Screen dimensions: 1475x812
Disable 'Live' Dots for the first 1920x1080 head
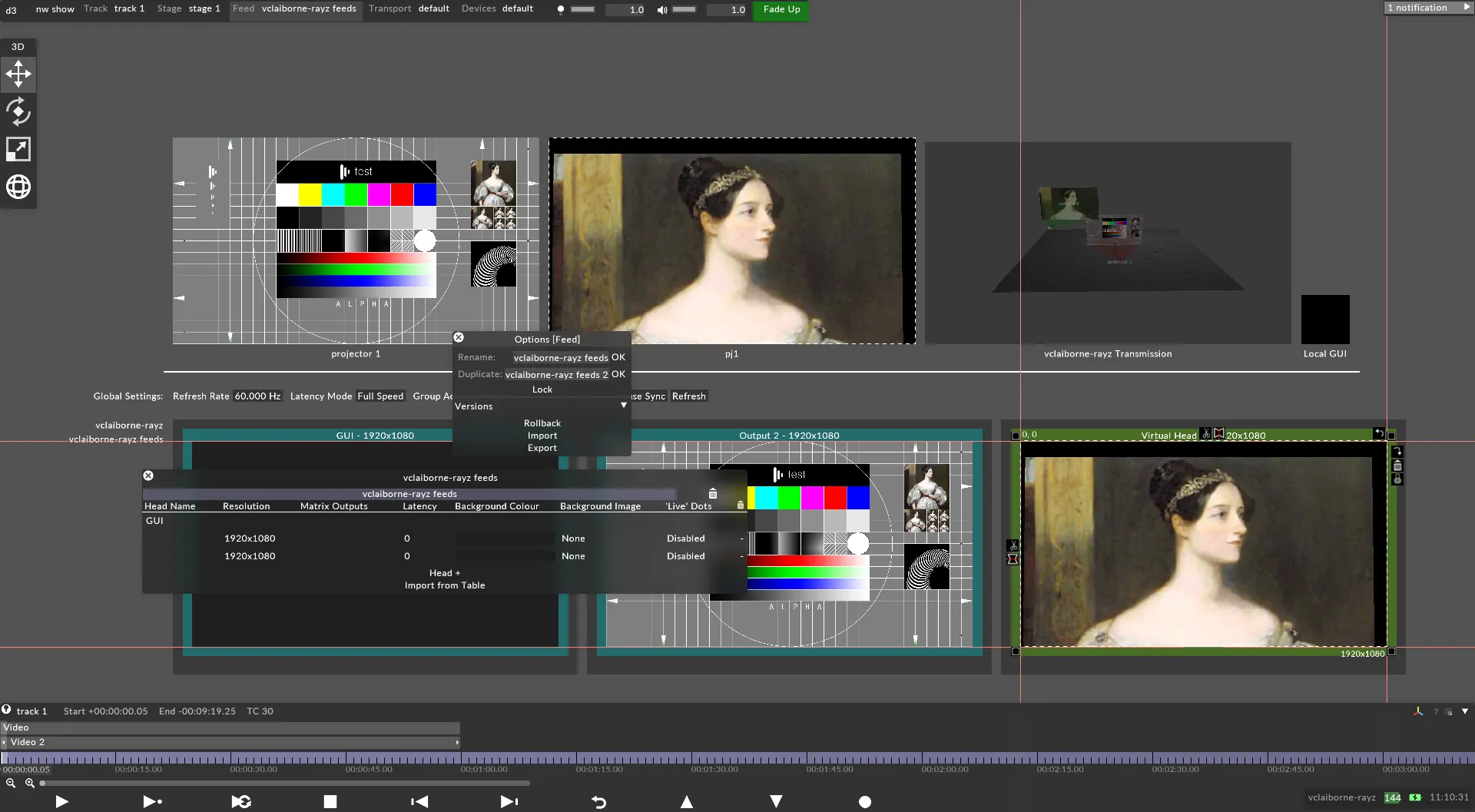(x=686, y=538)
